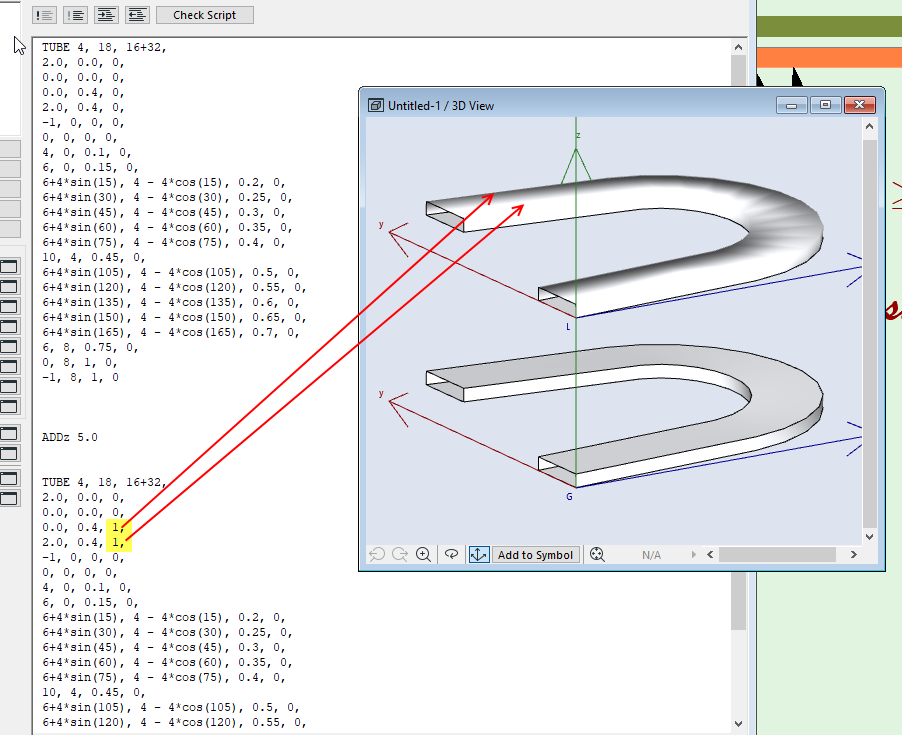This screenshot has height=735, width=902.
Task: Click the 'ADDz 5.0' script line
Action: pyautogui.click(x=70, y=437)
